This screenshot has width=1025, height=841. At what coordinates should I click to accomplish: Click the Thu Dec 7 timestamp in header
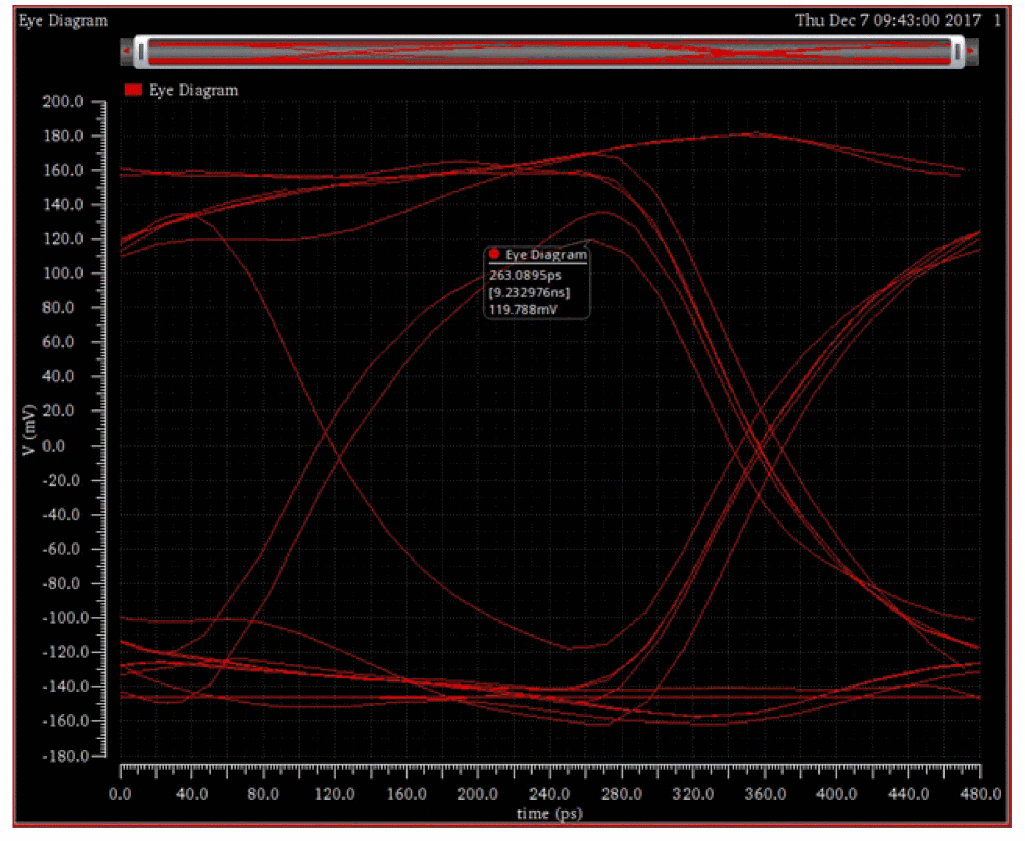[x=888, y=21]
